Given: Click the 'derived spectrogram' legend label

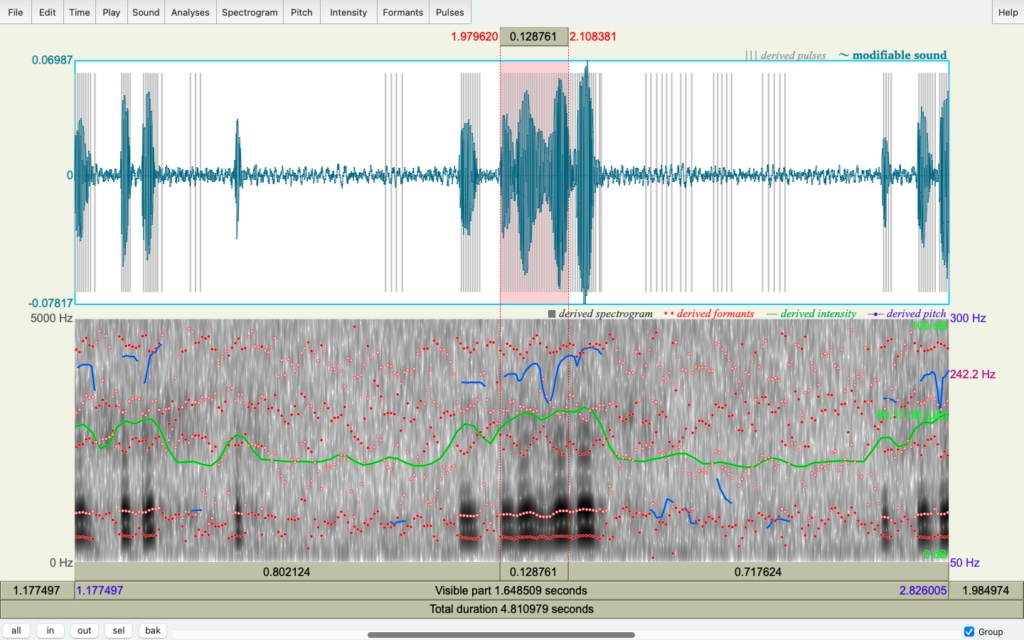Looking at the screenshot, I should pos(605,314).
